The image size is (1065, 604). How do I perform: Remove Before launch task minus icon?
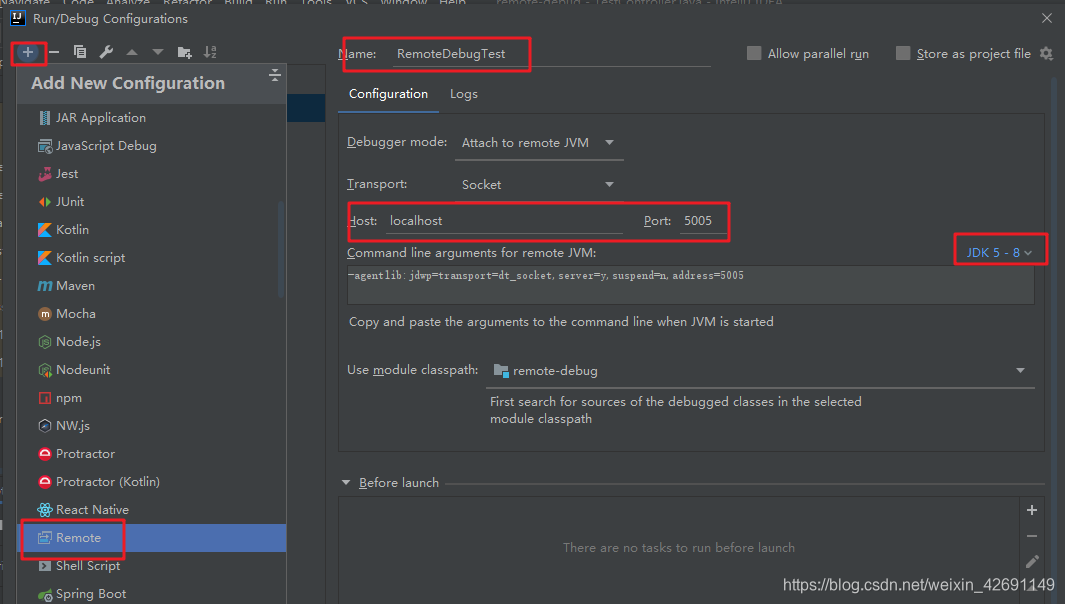[1032, 536]
